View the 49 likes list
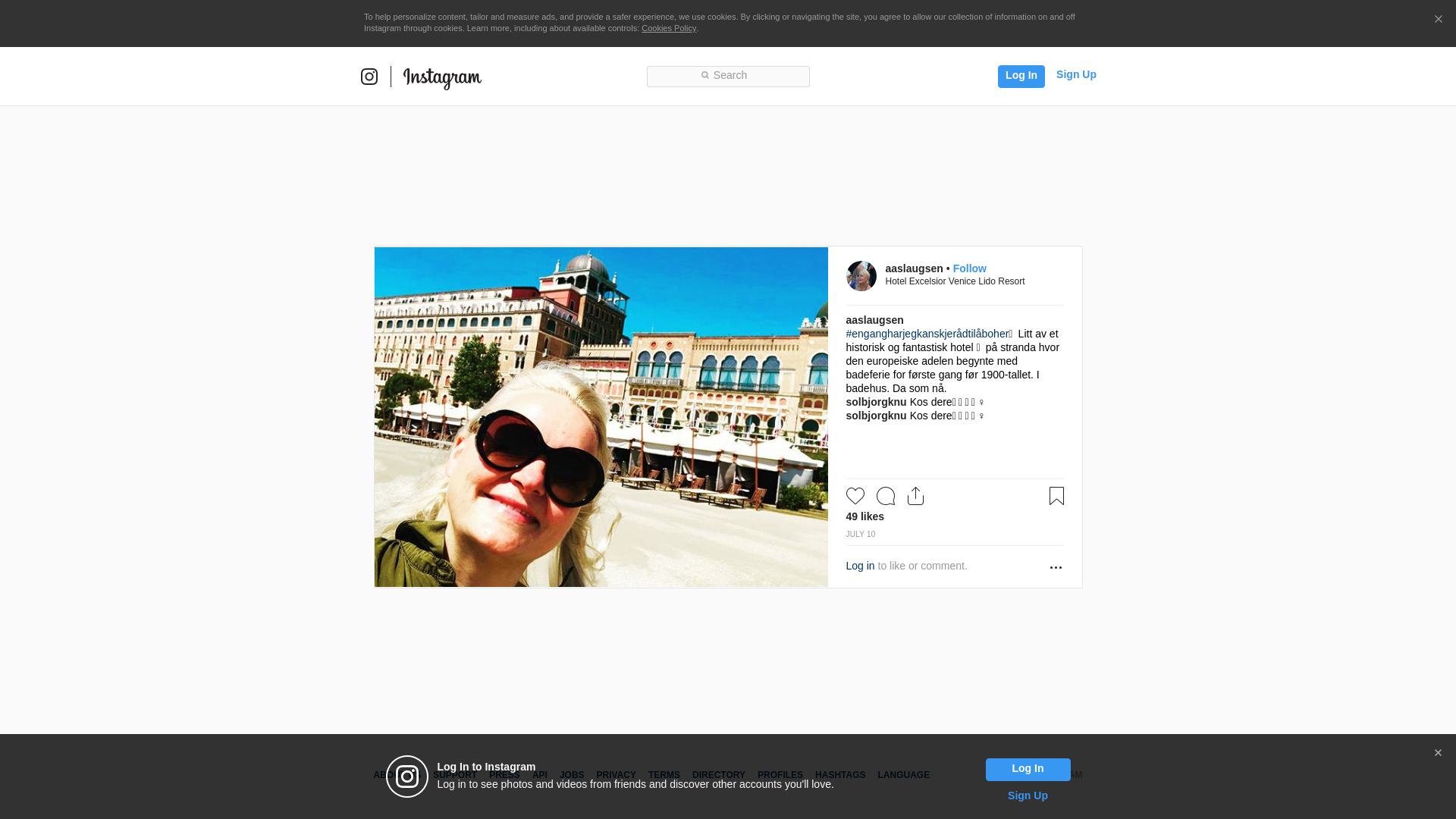The image size is (1456, 819). [864, 516]
